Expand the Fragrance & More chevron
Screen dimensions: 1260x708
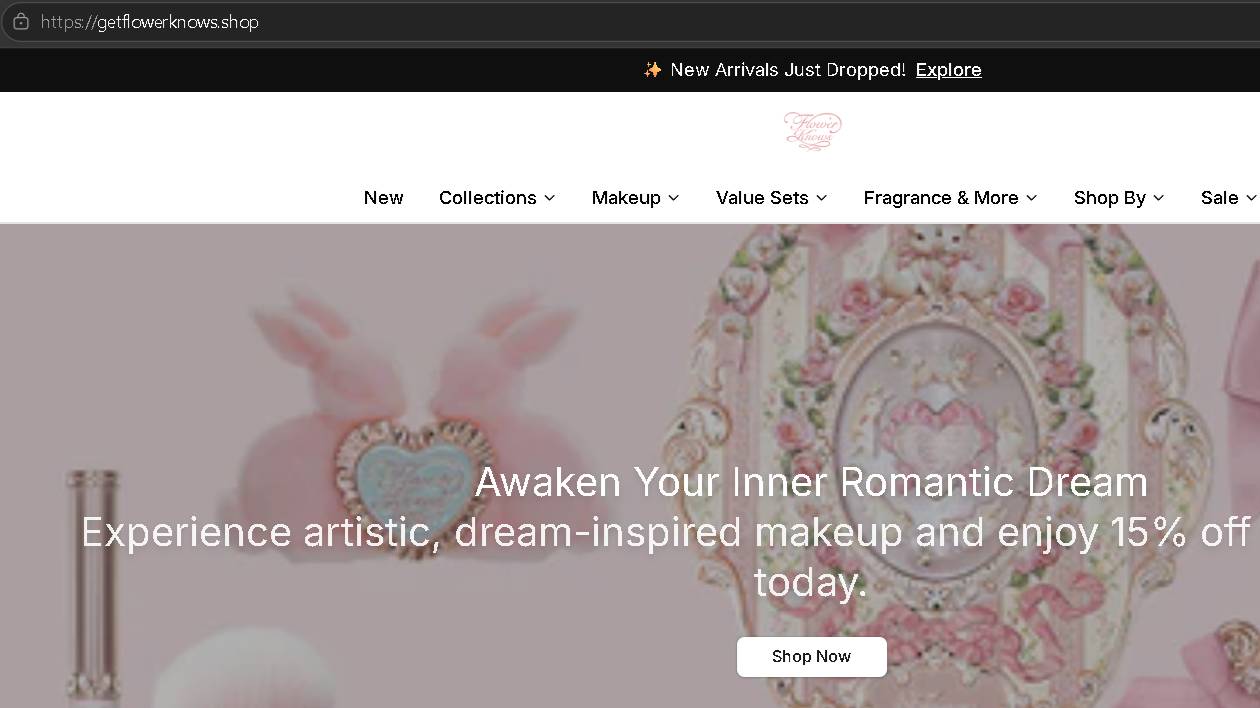tap(1031, 198)
